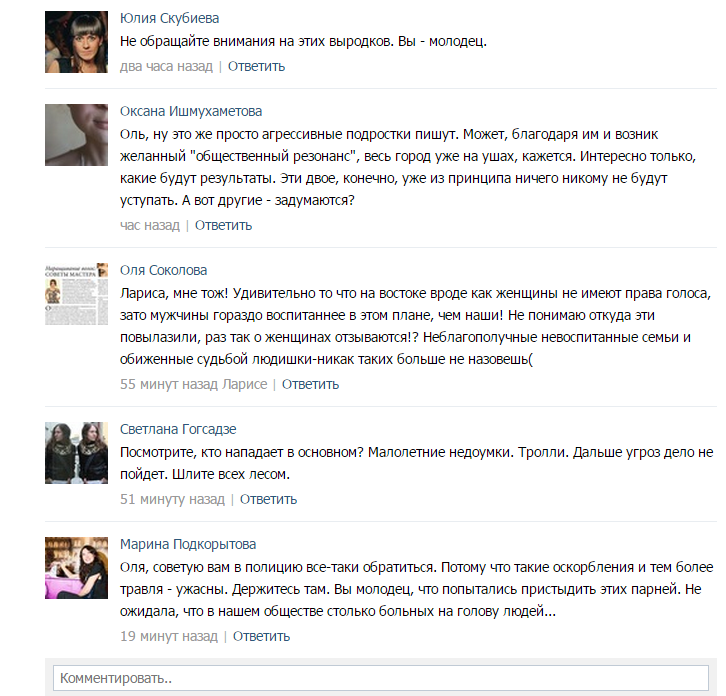The height and width of the screenshot is (696, 726).
Task: Click the '51 минуту назад' timestamp
Action: (172, 499)
